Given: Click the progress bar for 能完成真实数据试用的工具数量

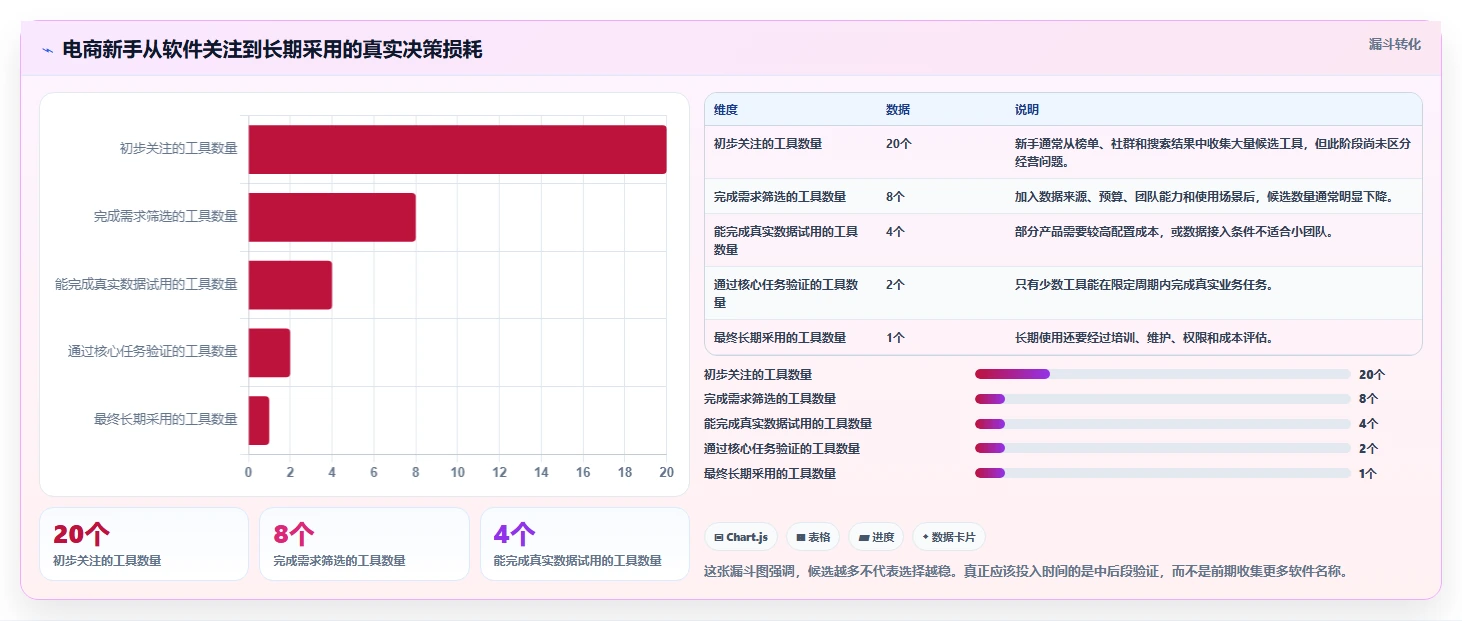Looking at the screenshot, I should 1163,424.
